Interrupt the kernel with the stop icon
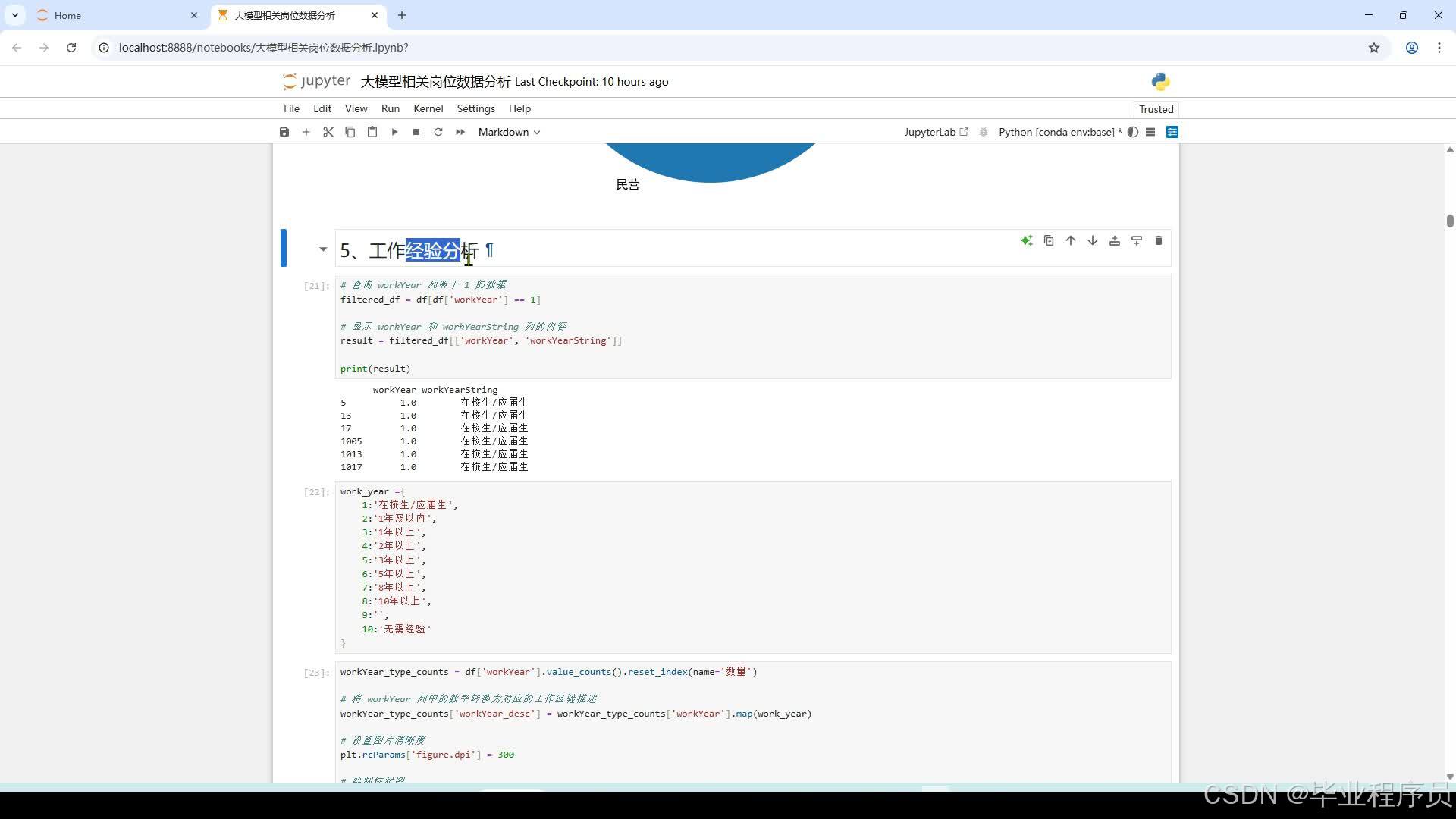Screen dimensions: 1456x819 pyautogui.click(x=416, y=132)
